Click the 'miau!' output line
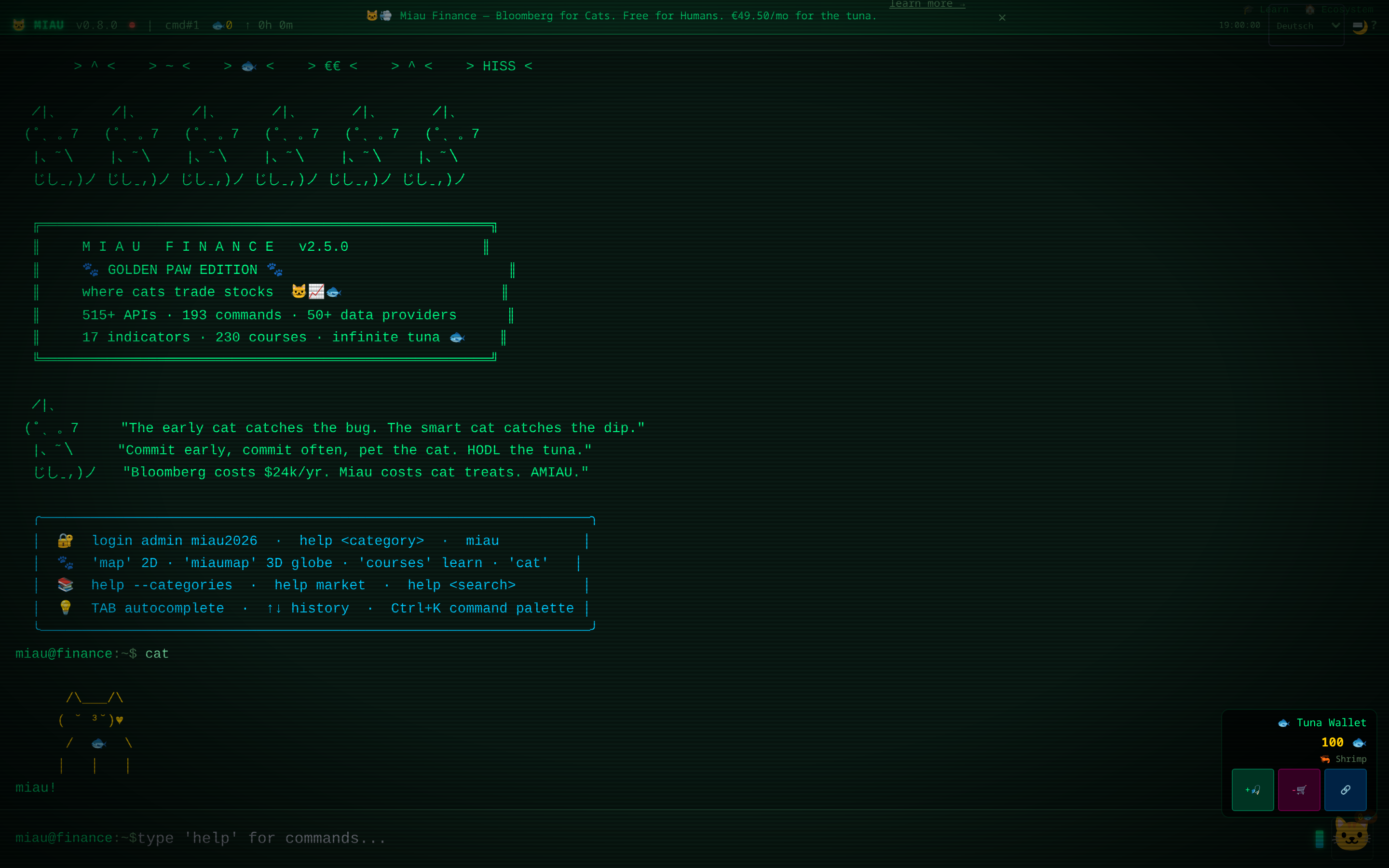The image size is (1389, 868). [x=36, y=788]
